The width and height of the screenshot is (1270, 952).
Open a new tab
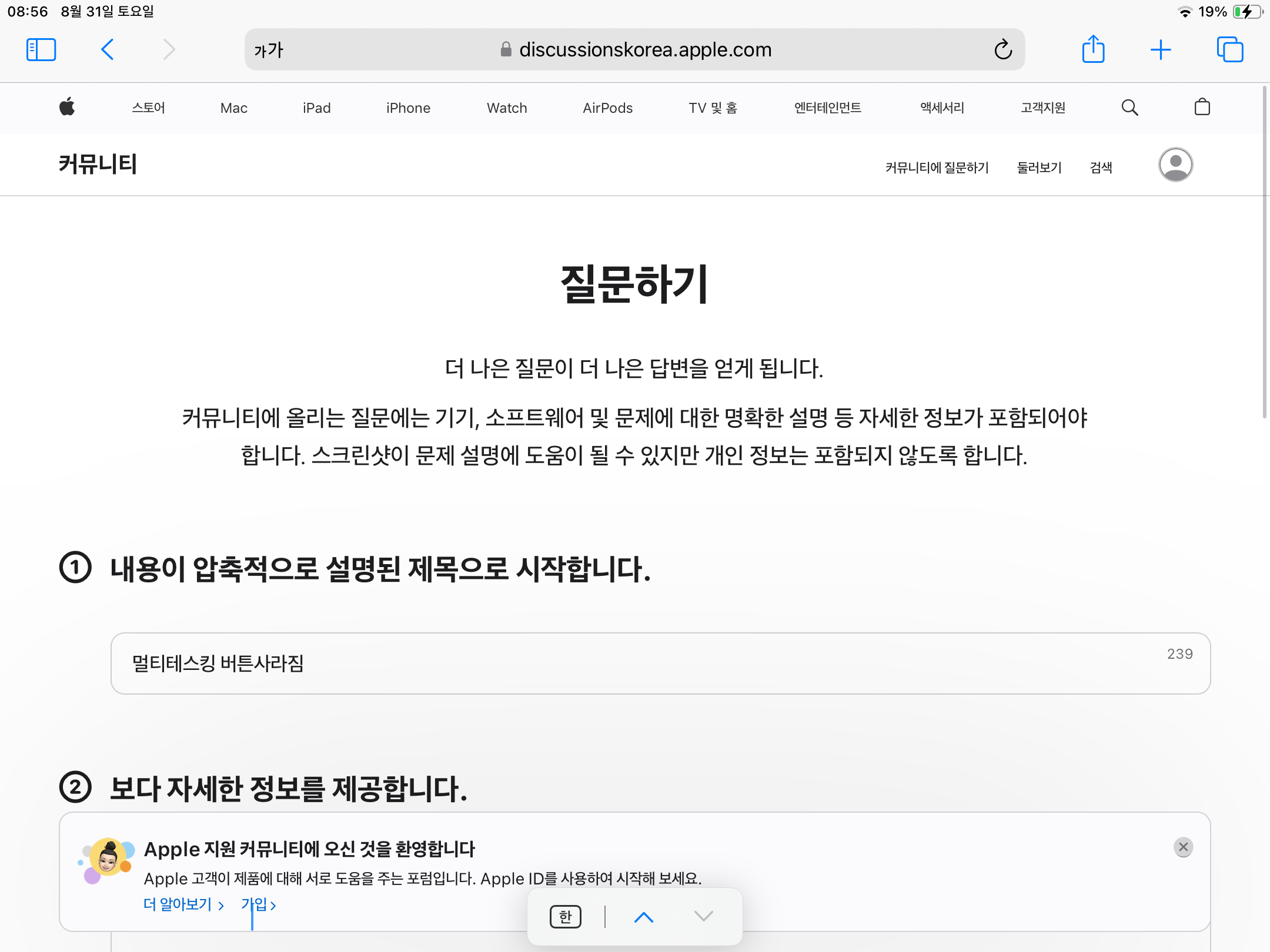point(1161,50)
